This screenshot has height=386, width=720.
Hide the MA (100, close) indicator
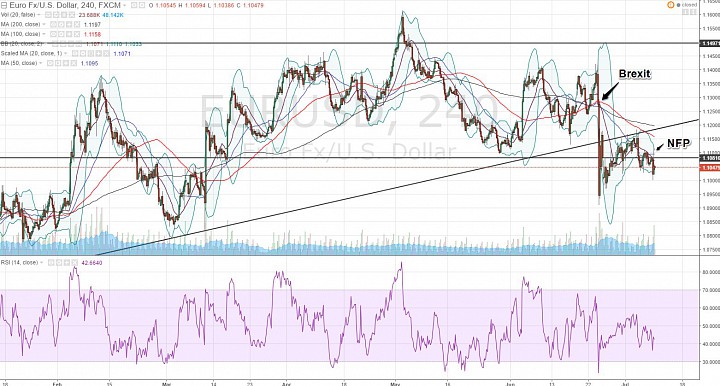point(53,34)
